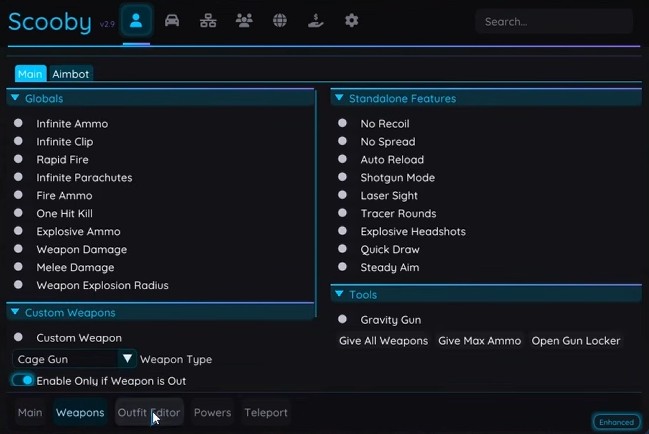The image size is (649, 434).
Task: Open the network hierarchy icon tab
Action: click(208, 20)
